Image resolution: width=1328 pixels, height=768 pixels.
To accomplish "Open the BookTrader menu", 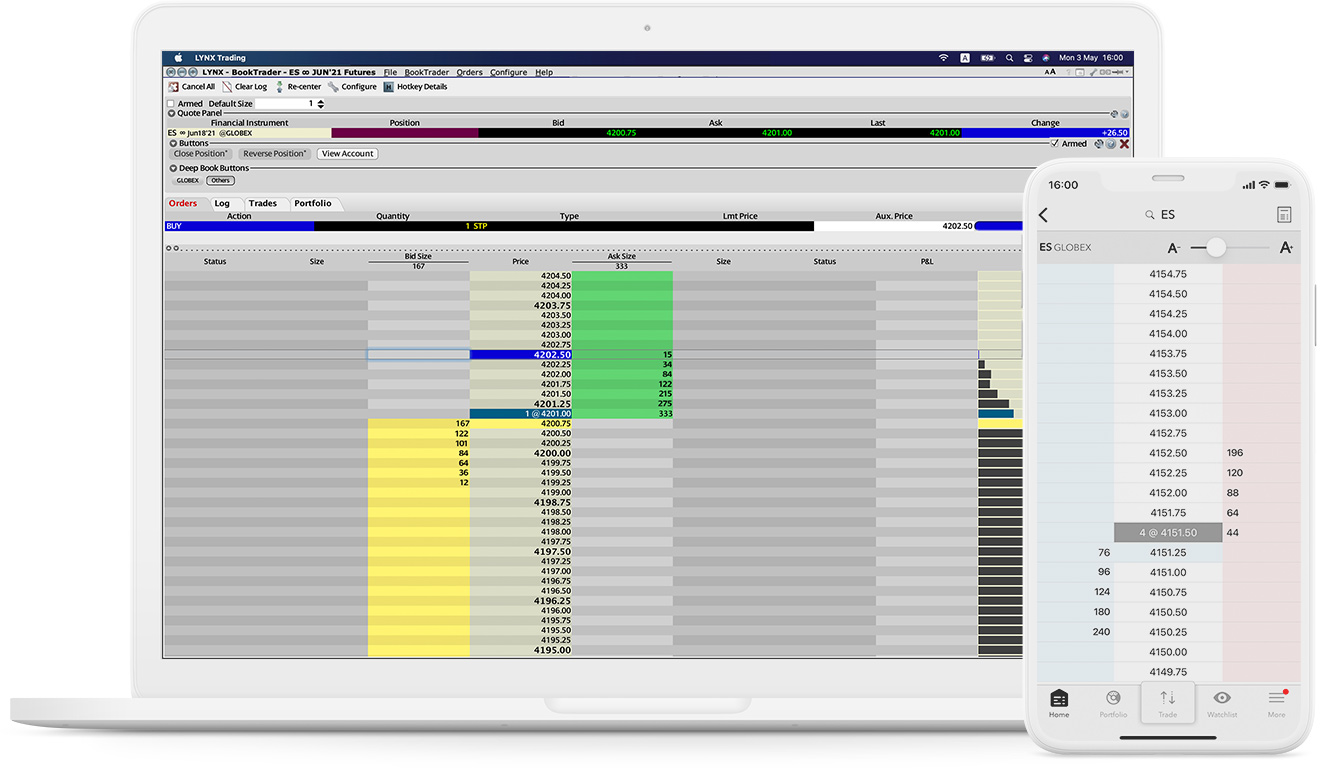I will (x=427, y=72).
